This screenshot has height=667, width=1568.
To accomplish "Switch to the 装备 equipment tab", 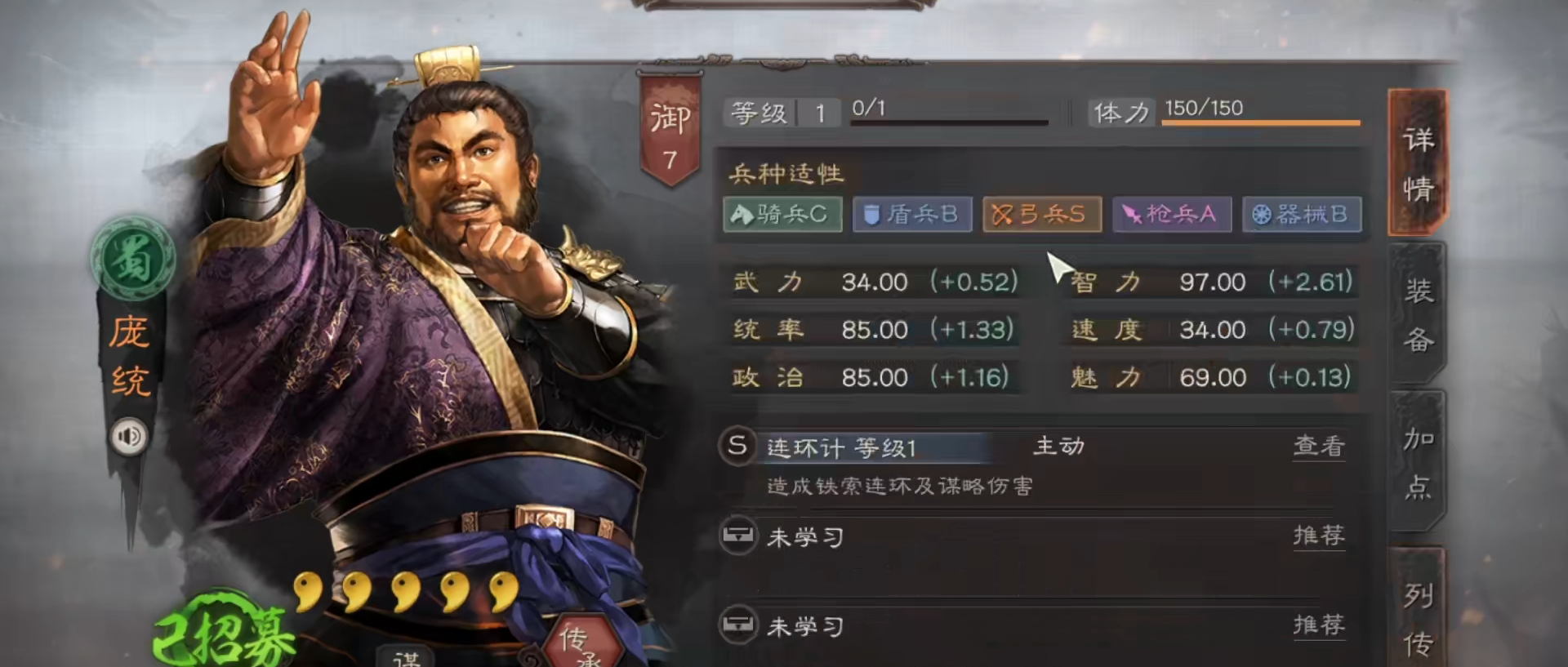I will coord(1418,313).
